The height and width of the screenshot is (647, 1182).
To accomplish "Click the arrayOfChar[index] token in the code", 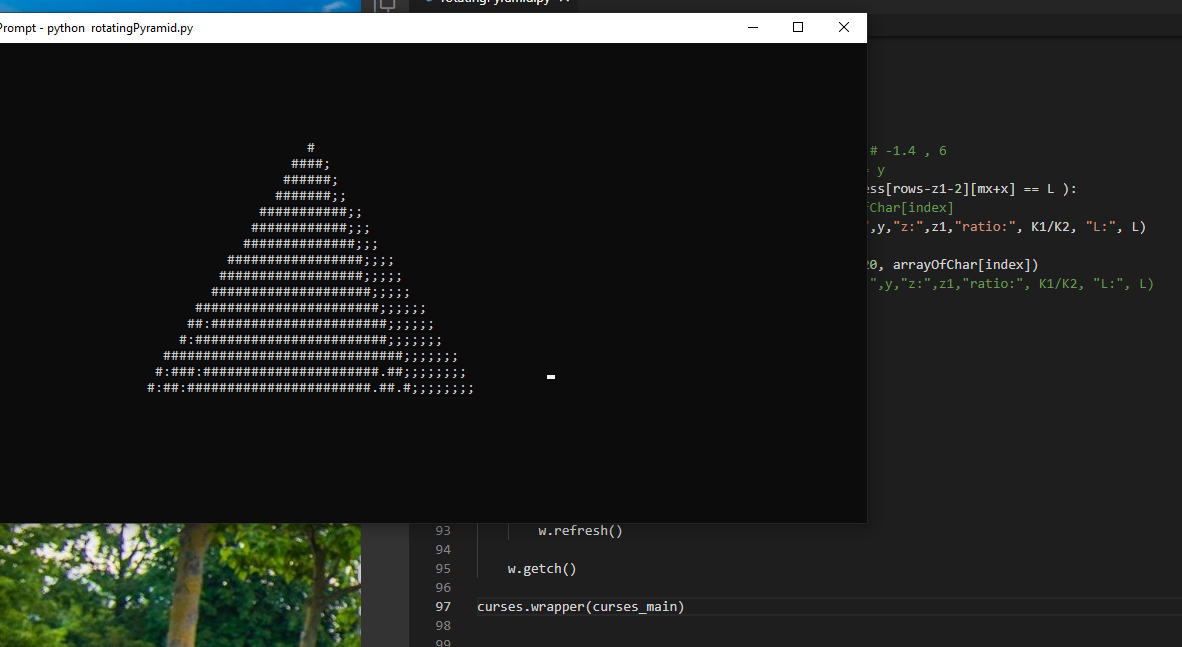I will [962, 264].
